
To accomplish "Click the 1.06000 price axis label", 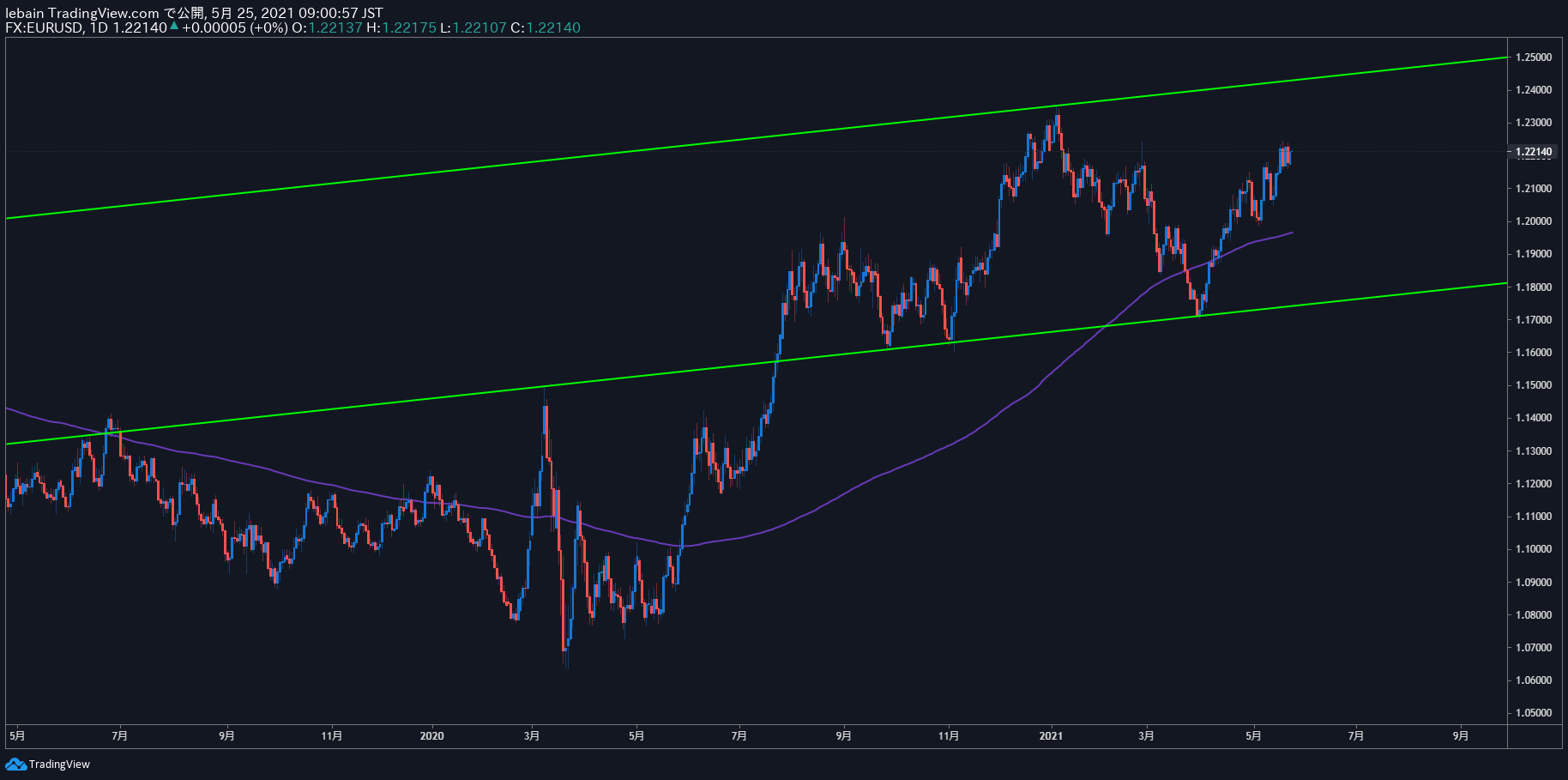I will tap(1534, 680).
